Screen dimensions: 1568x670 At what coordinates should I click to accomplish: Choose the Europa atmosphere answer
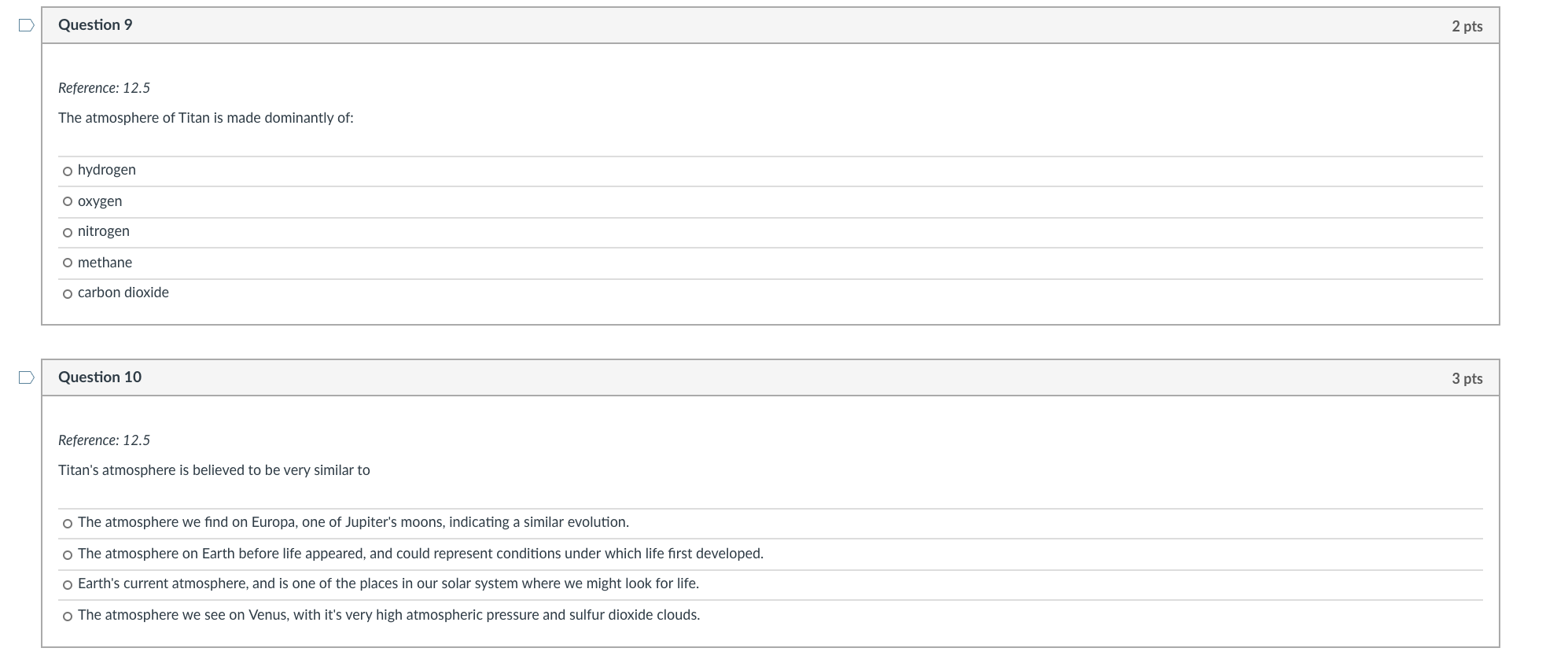pos(68,524)
